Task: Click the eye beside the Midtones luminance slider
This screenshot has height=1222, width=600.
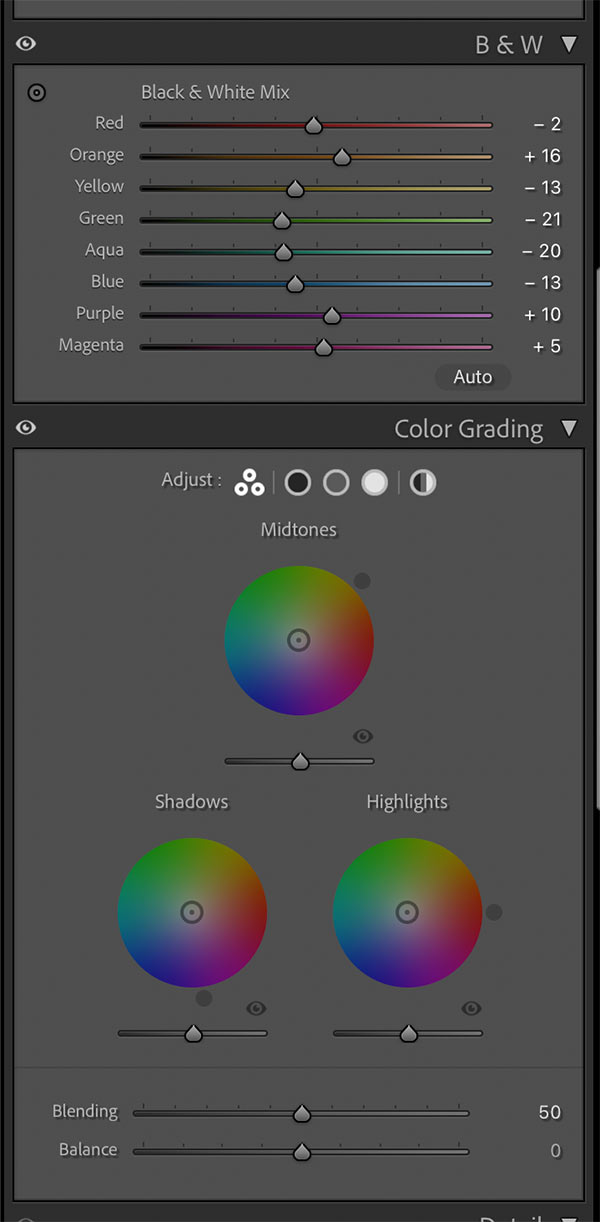Action: pos(363,736)
